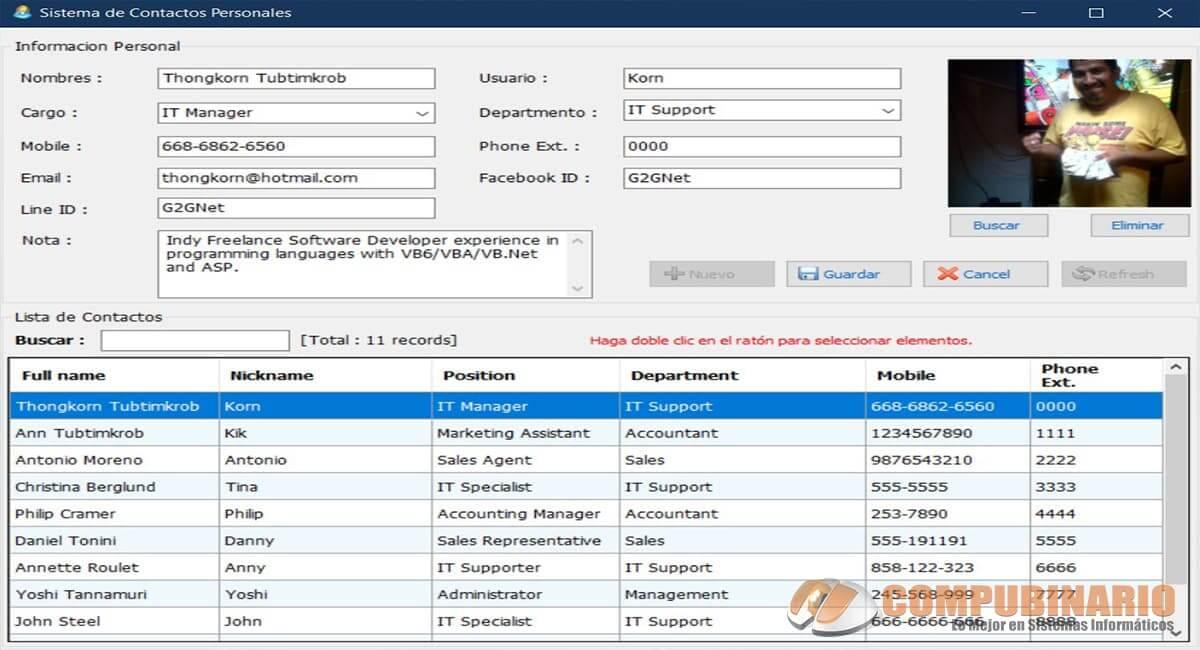Expand the Departmento combo box
This screenshot has height=650, width=1200.
[888, 110]
